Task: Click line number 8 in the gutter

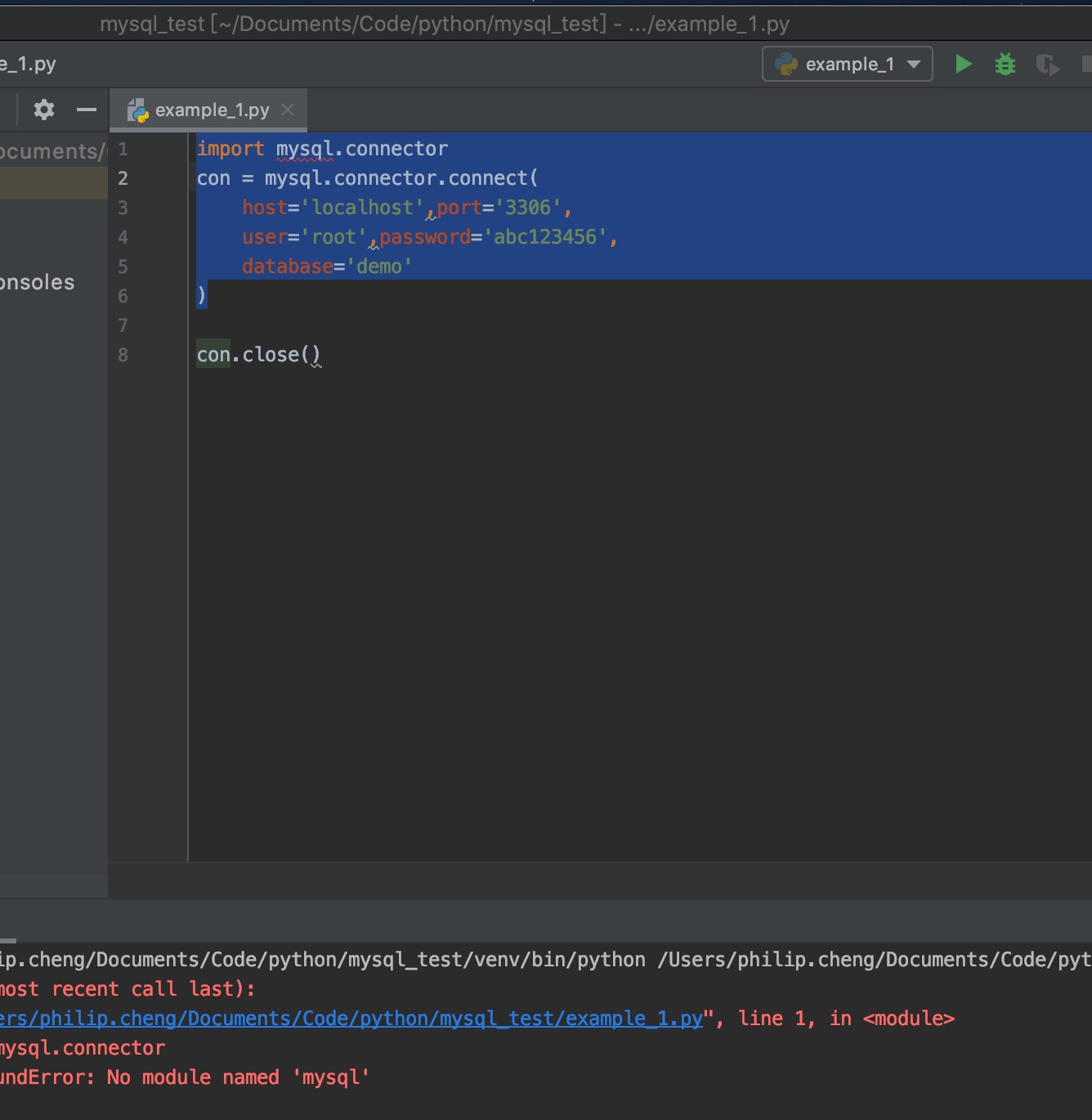Action: tap(123, 355)
